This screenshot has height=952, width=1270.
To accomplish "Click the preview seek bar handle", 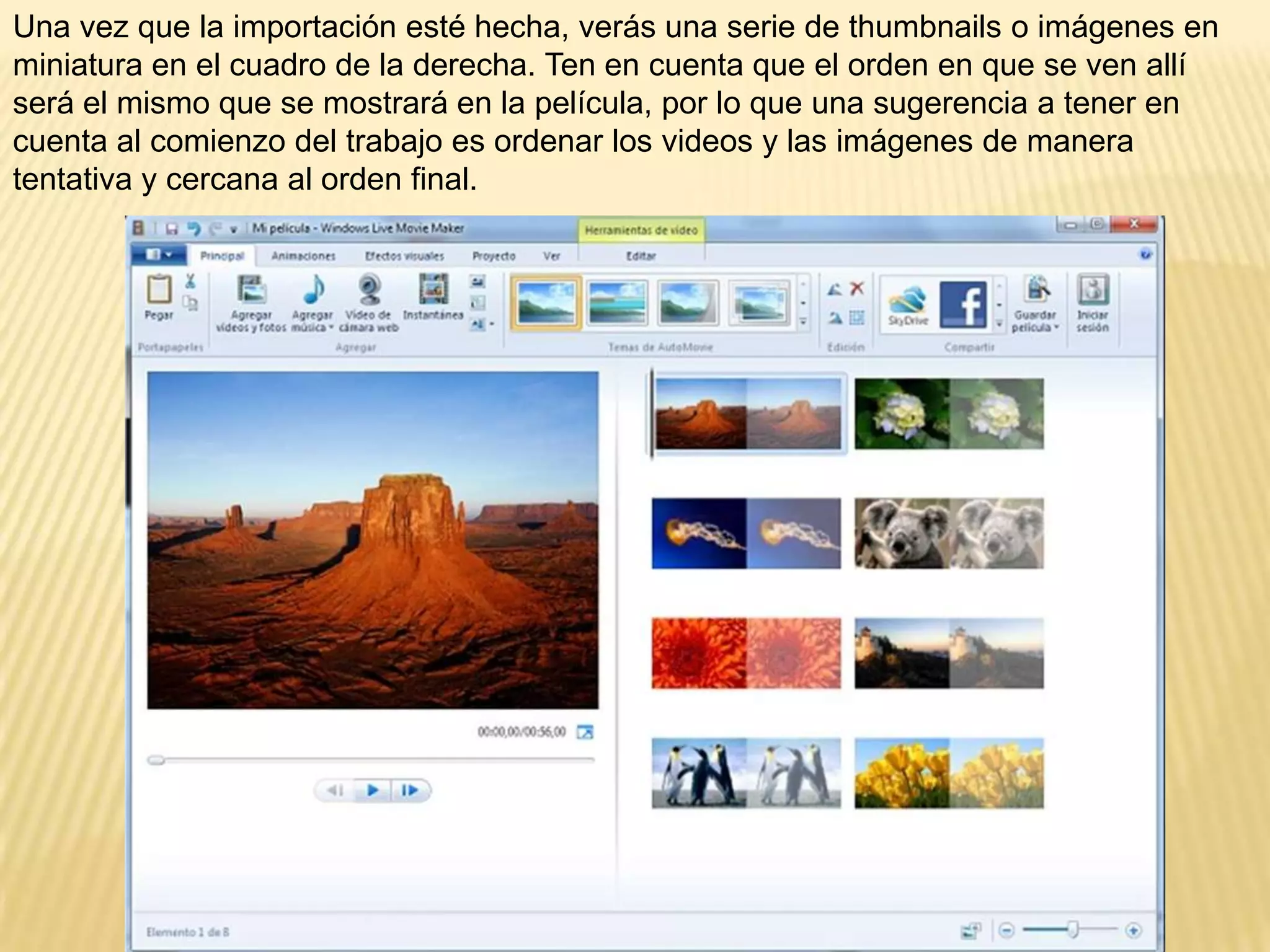I will tap(156, 760).
